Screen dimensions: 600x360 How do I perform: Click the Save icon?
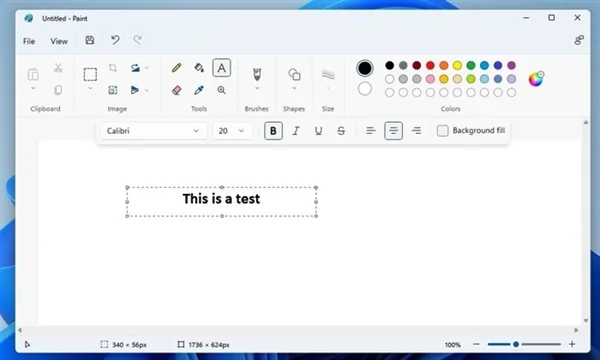pyautogui.click(x=90, y=40)
